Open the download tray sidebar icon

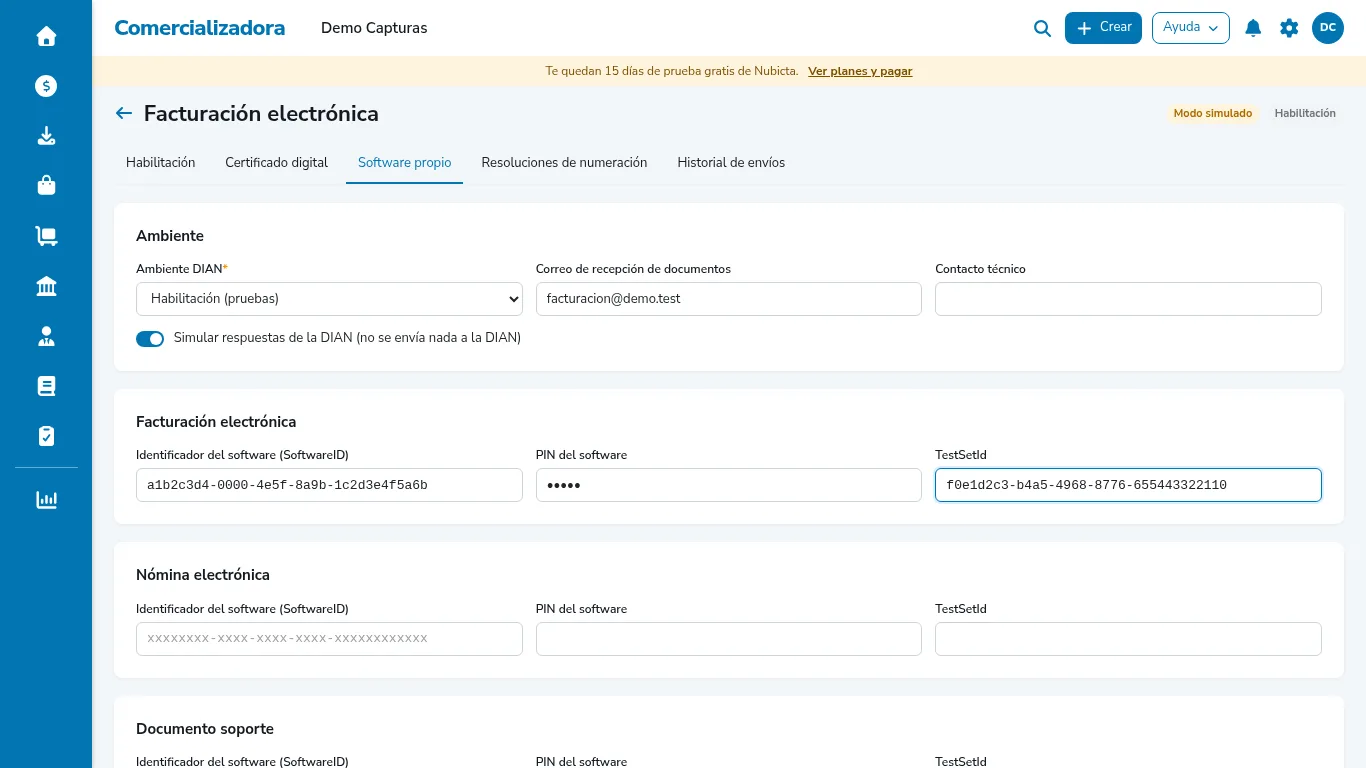pos(46,136)
